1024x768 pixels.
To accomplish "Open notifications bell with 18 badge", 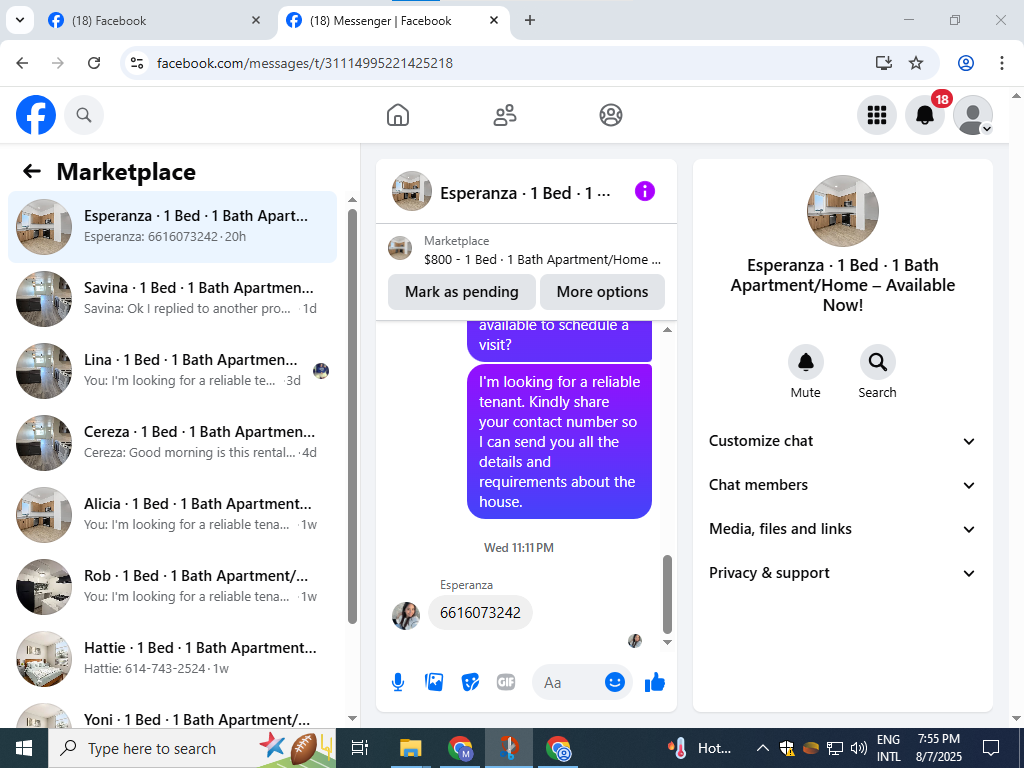I will click(x=925, y=115).
